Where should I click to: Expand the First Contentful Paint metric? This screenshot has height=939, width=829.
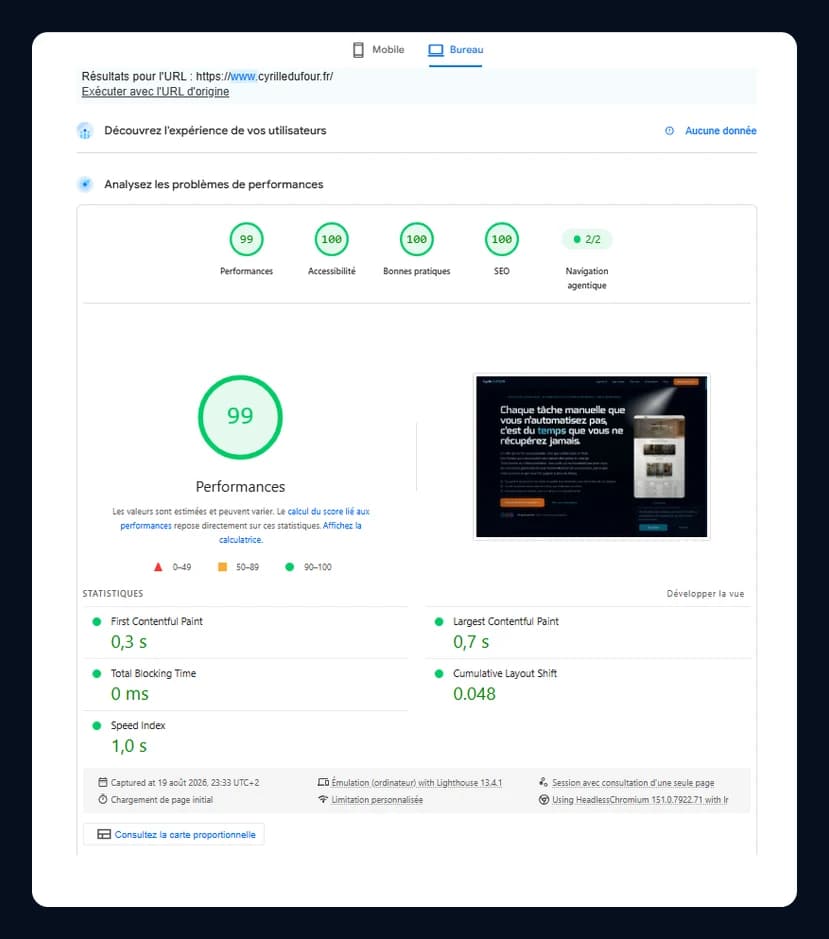pyautogui.click(x=246, y=632)
